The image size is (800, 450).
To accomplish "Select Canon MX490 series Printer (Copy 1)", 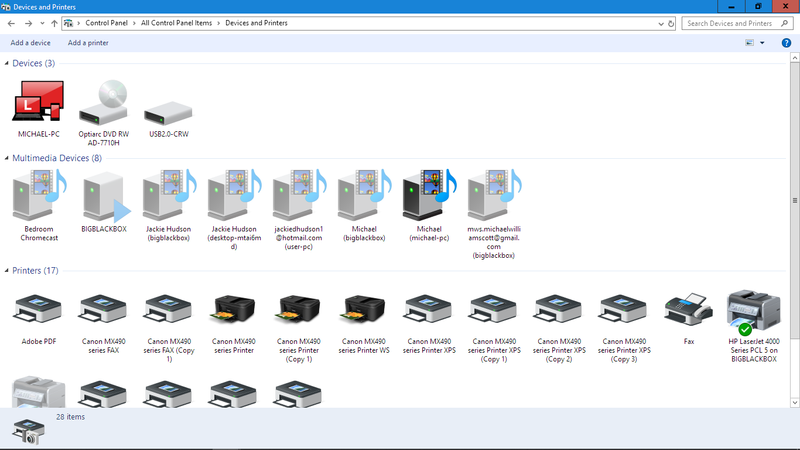I will [x=298, y=308].
